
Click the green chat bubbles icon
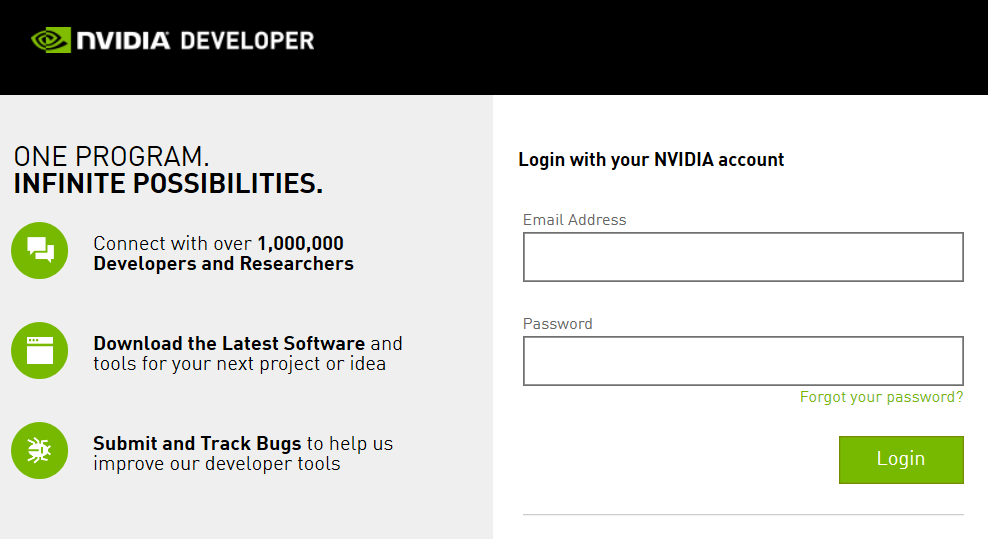tap(40, 250)
